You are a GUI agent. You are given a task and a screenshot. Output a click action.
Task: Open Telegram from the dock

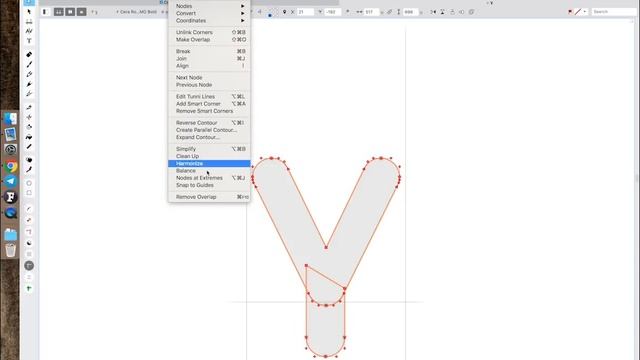11,181
